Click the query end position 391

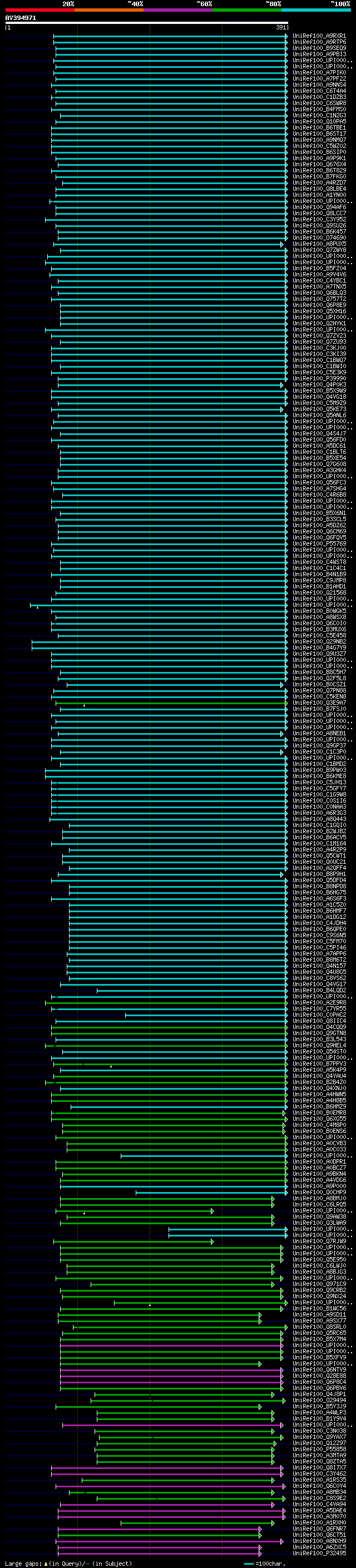(281, 27)
